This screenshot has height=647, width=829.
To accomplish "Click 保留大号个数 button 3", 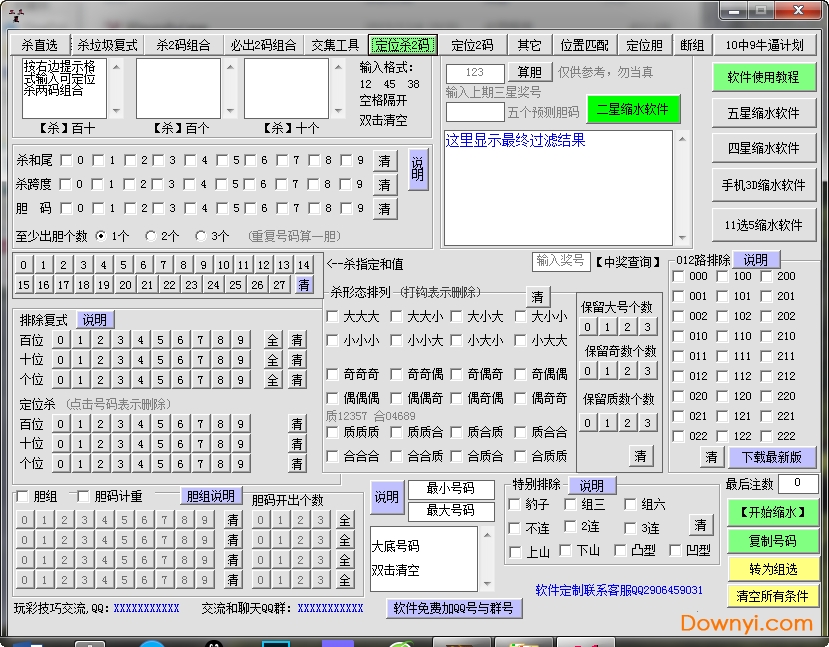I will [x=647, y=327].
